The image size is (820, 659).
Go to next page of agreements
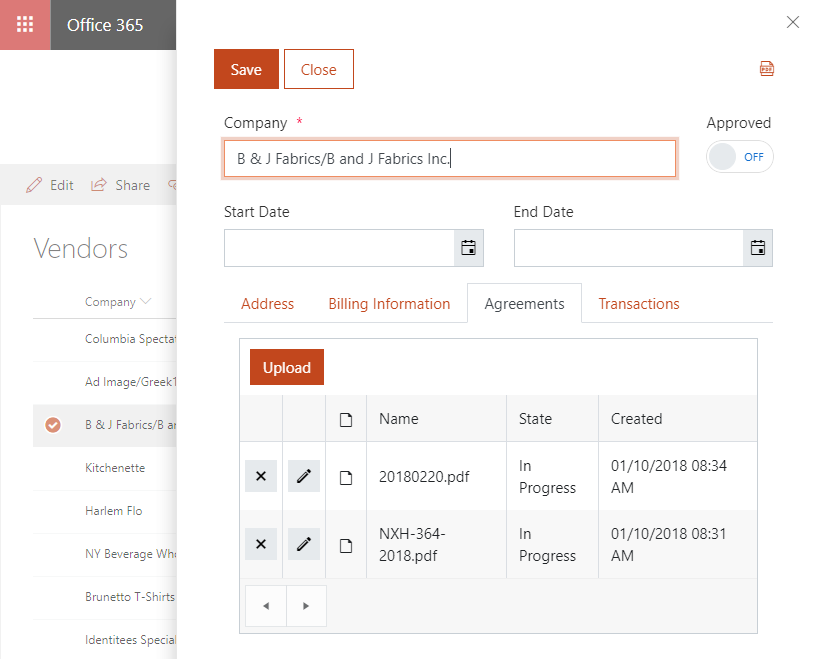coord(306,606)
